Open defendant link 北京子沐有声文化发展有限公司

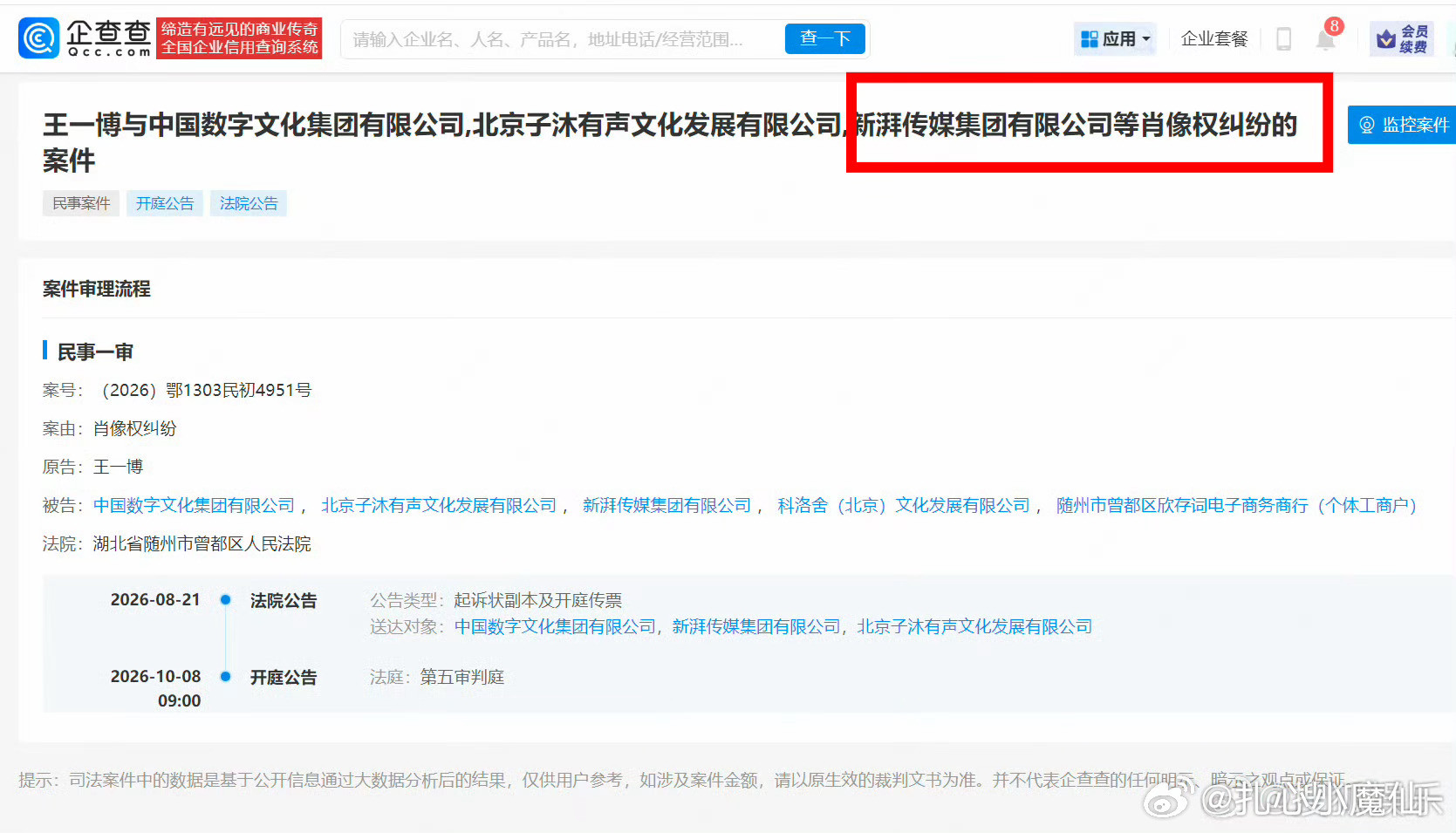[439, 505]
